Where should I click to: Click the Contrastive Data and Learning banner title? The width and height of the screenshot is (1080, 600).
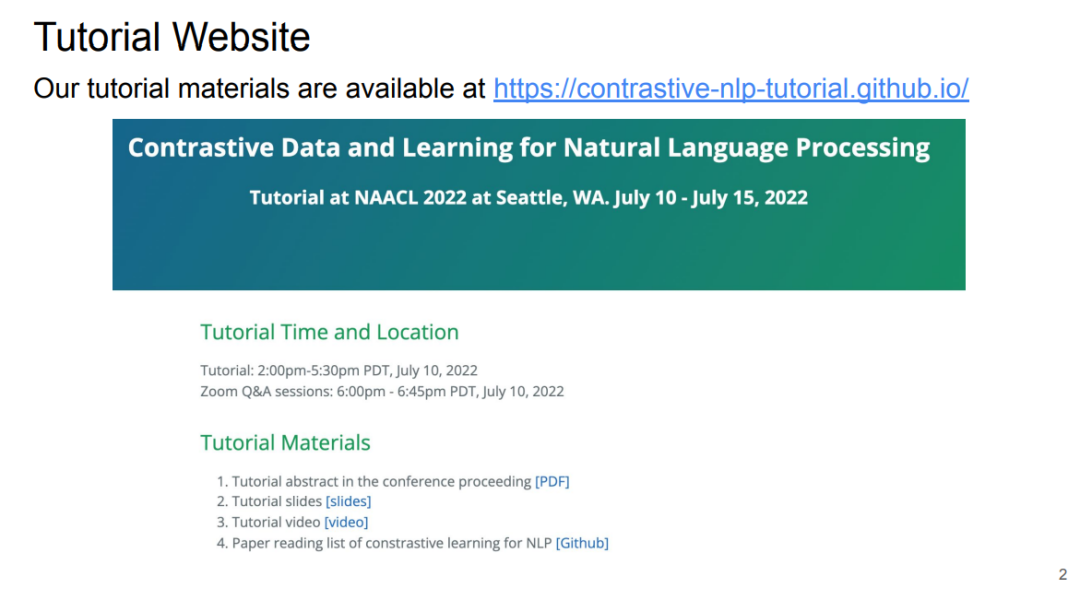click(528, 147)
